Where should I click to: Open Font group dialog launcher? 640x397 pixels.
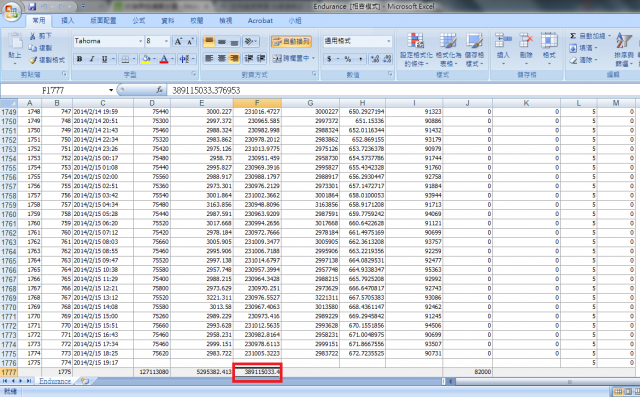point(193,74)
